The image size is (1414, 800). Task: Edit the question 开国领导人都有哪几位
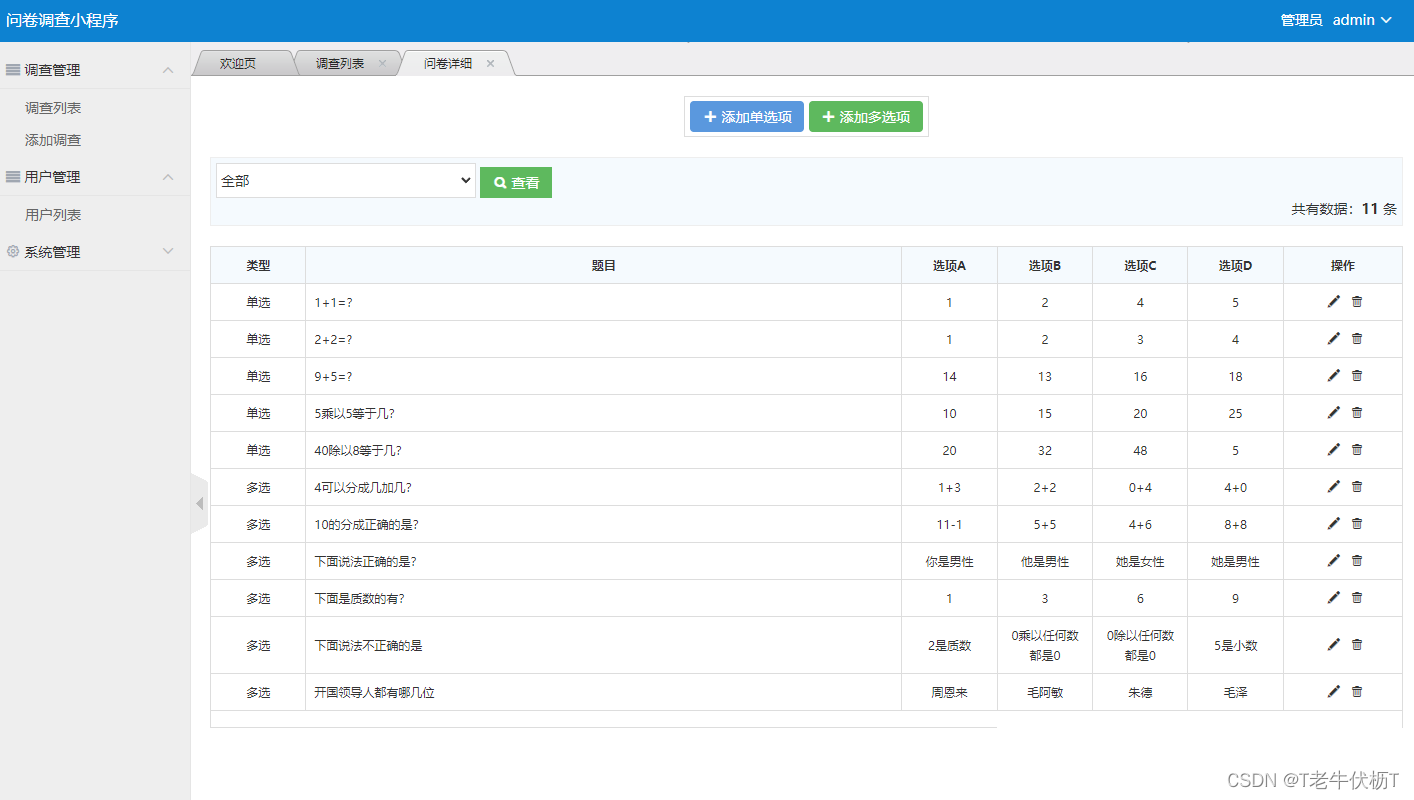click(1333, 692)
